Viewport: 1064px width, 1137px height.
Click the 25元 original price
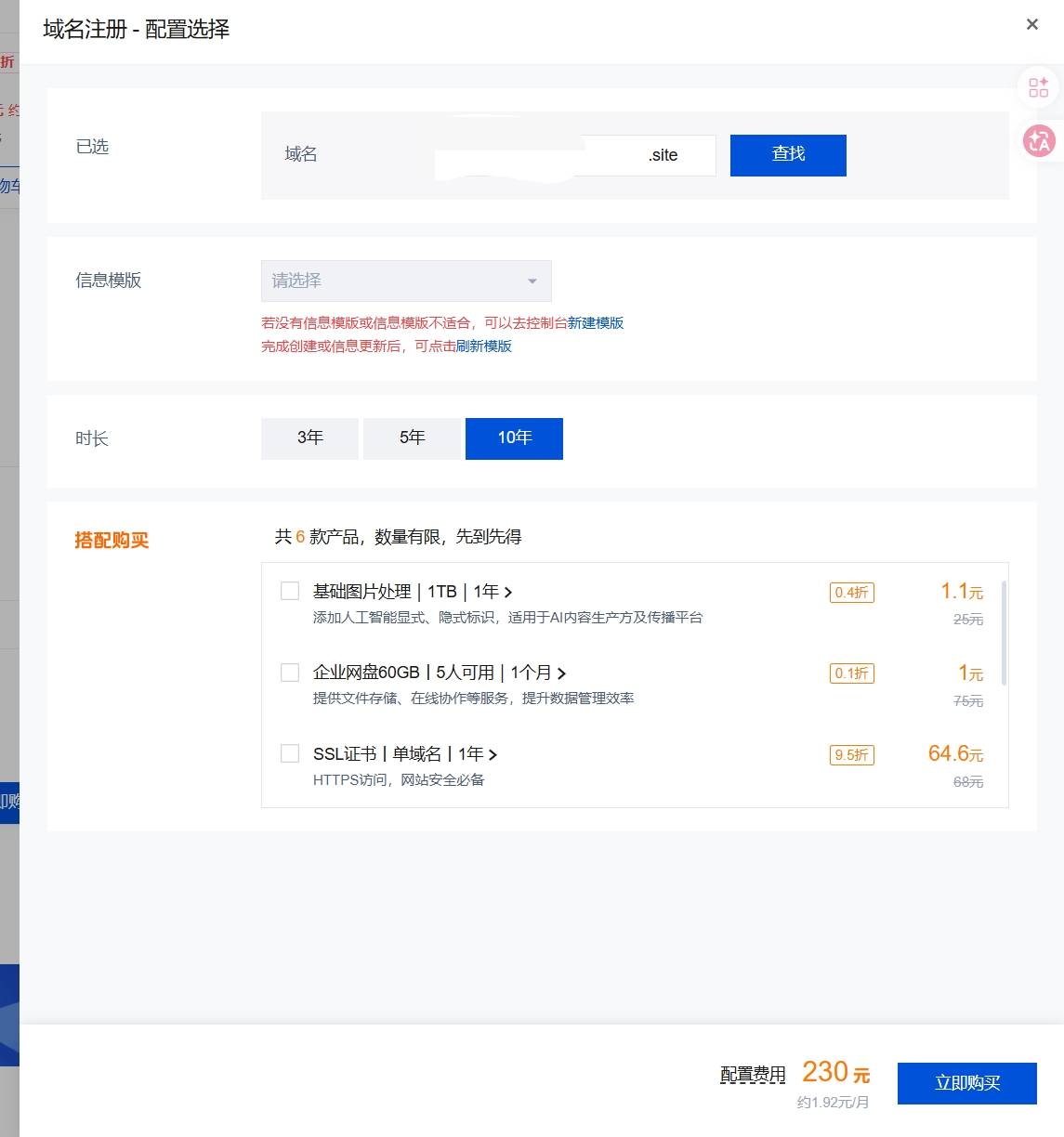pos(967,620)
